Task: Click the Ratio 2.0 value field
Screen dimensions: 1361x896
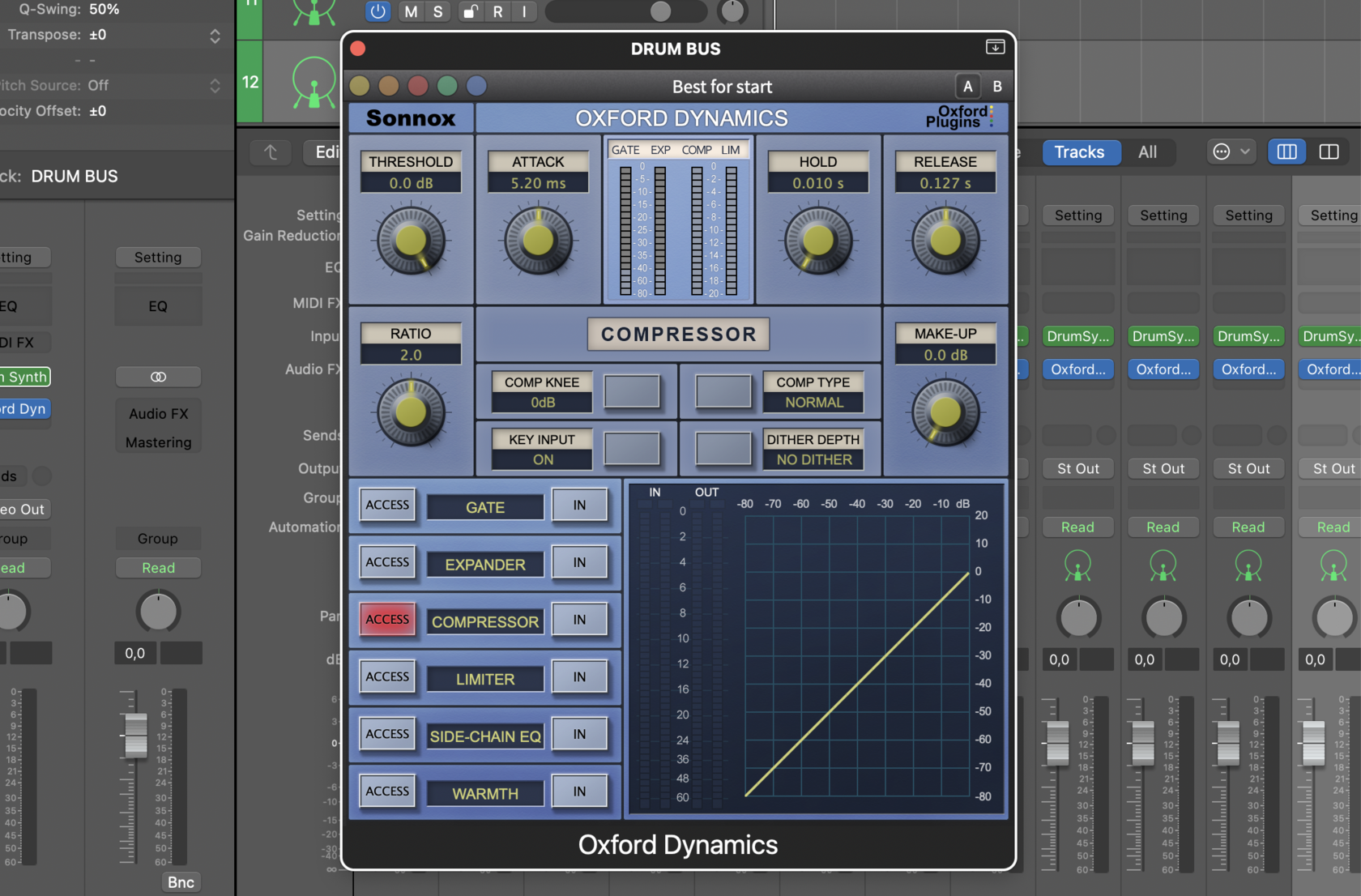Action: 411,354
